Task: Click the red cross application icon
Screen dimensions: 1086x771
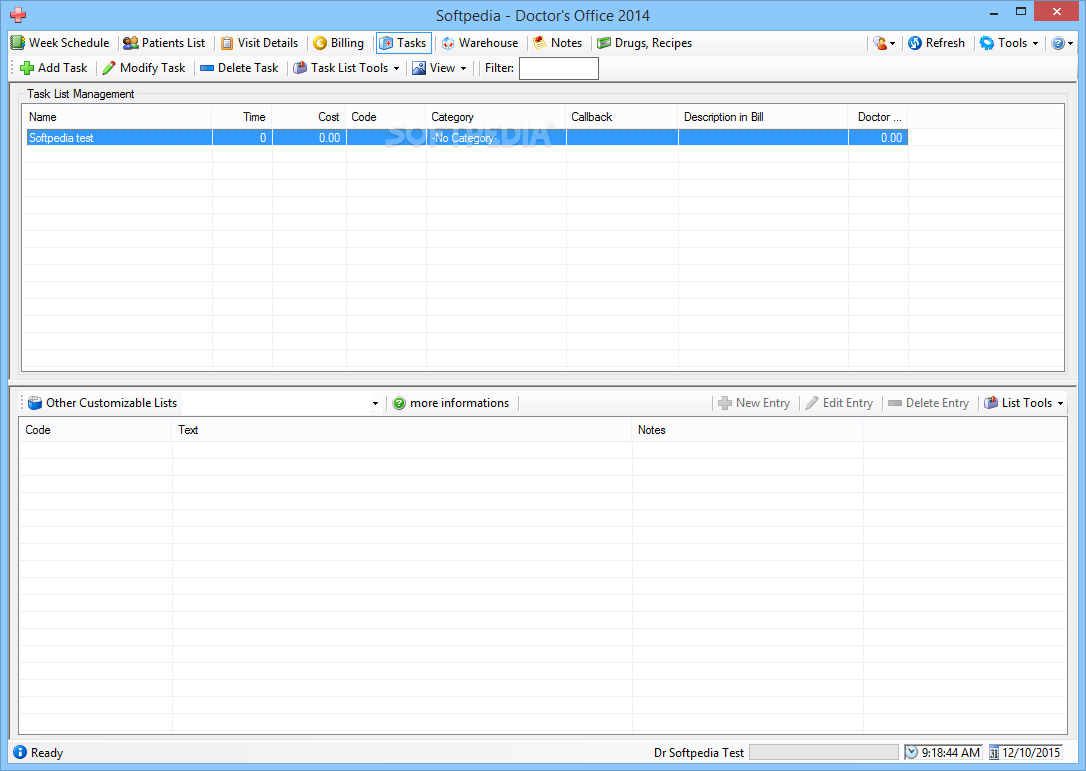Action: point(18,15)
